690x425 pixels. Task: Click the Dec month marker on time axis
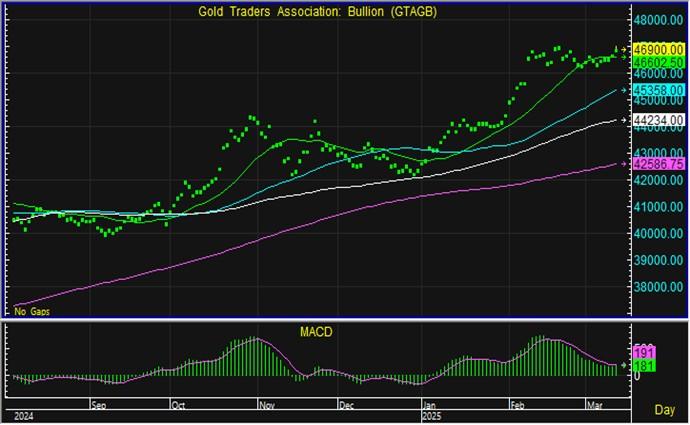point(347,405)
